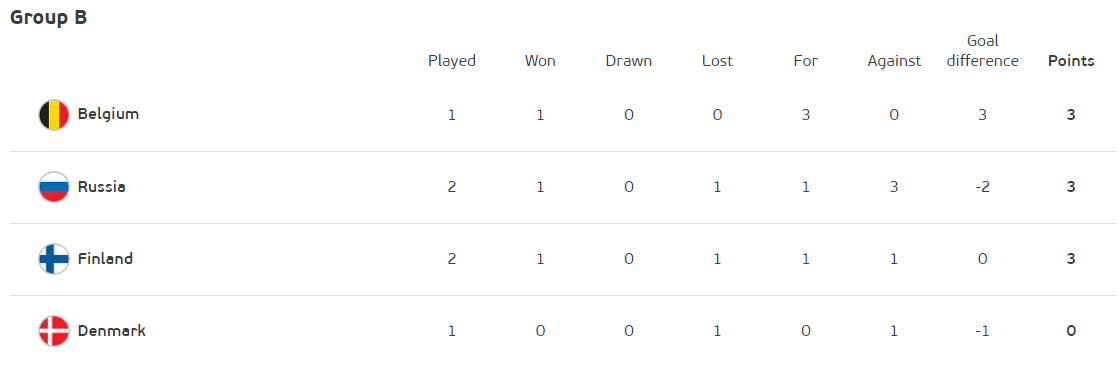Select Russia's goal difference value -2
Screen dimensions: 1119x368
[x=983, y=187]
